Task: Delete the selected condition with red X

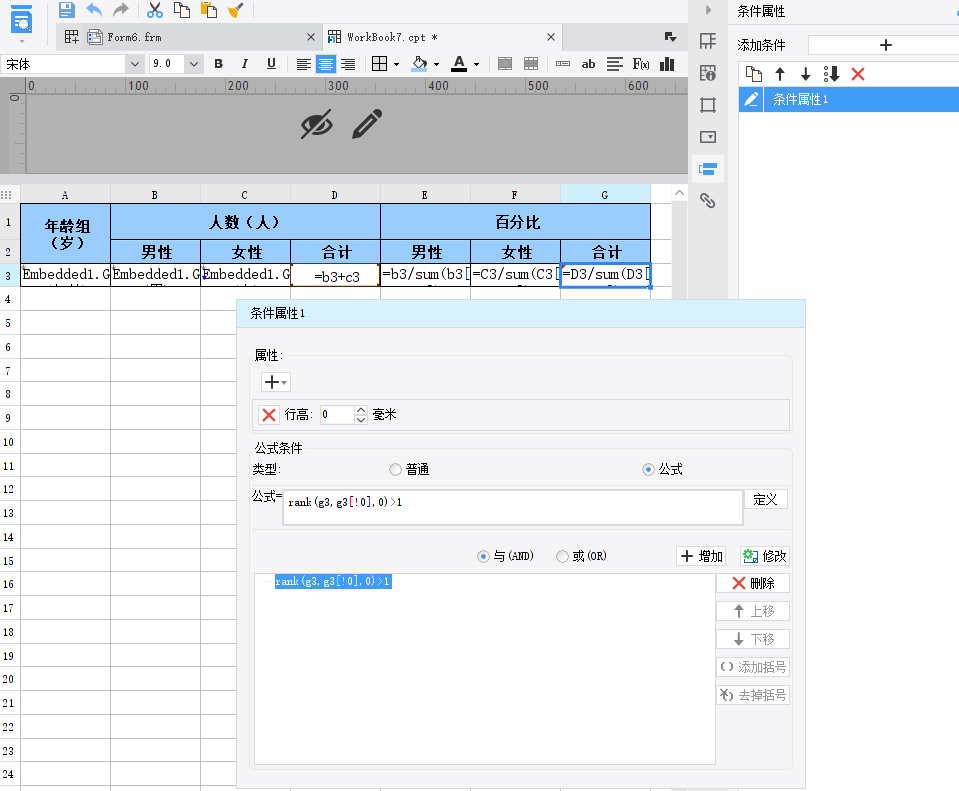Action: coord(858,74)
